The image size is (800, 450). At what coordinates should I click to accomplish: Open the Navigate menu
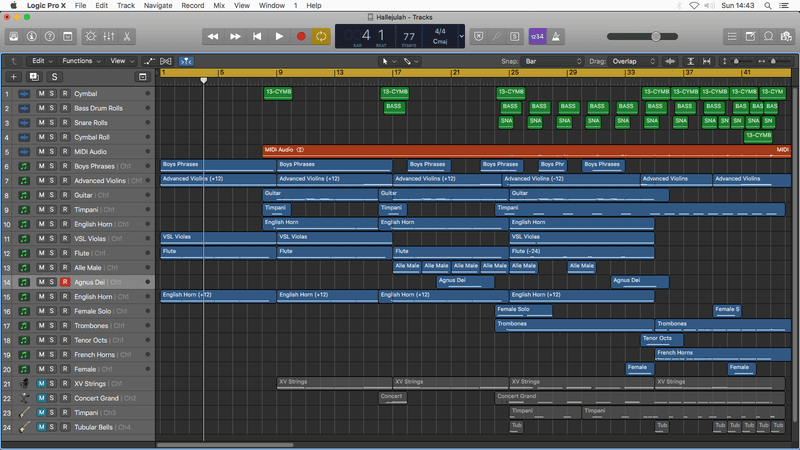point(157,6)
